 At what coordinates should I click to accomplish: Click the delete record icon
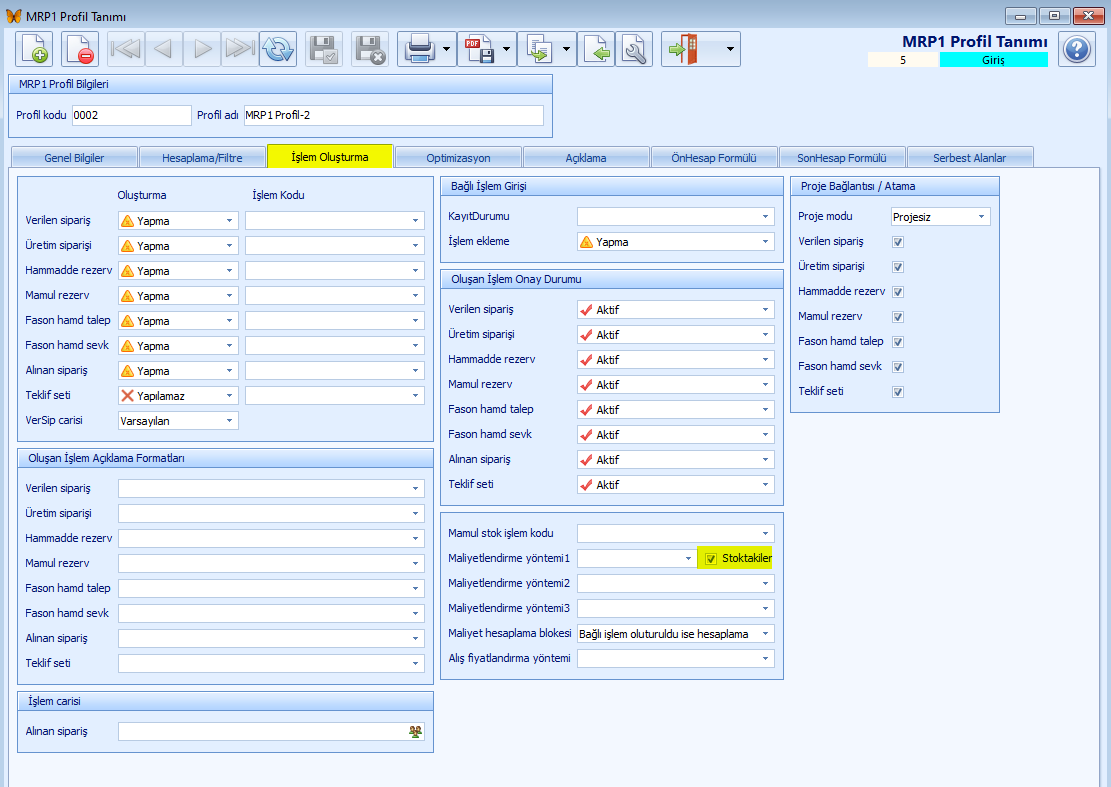coord(80,49)
